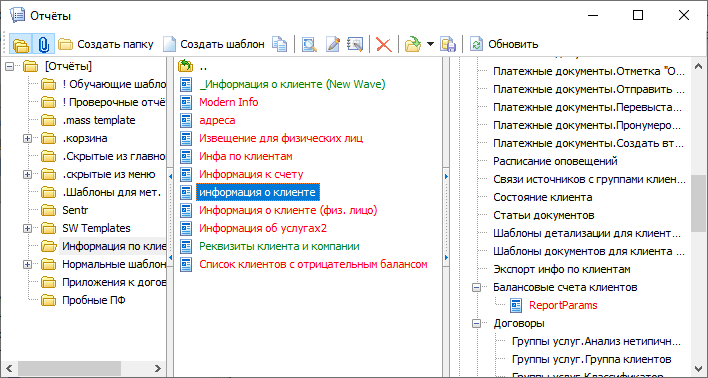Image resolution: width=708 pixels, height=378 pixels.
Task: Select the ReportParams red entry
Action: pos(563,306)
